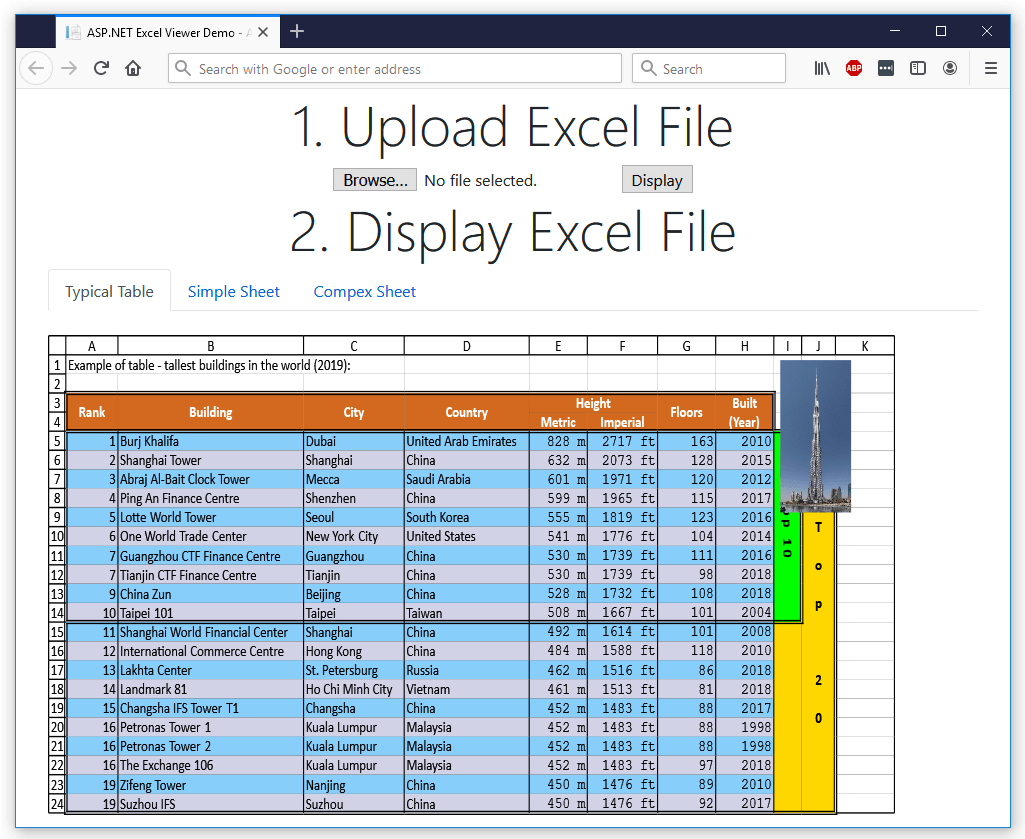Go to the browser home page icon
Viewport: 1025px width, 839px height.
[133, 69]
